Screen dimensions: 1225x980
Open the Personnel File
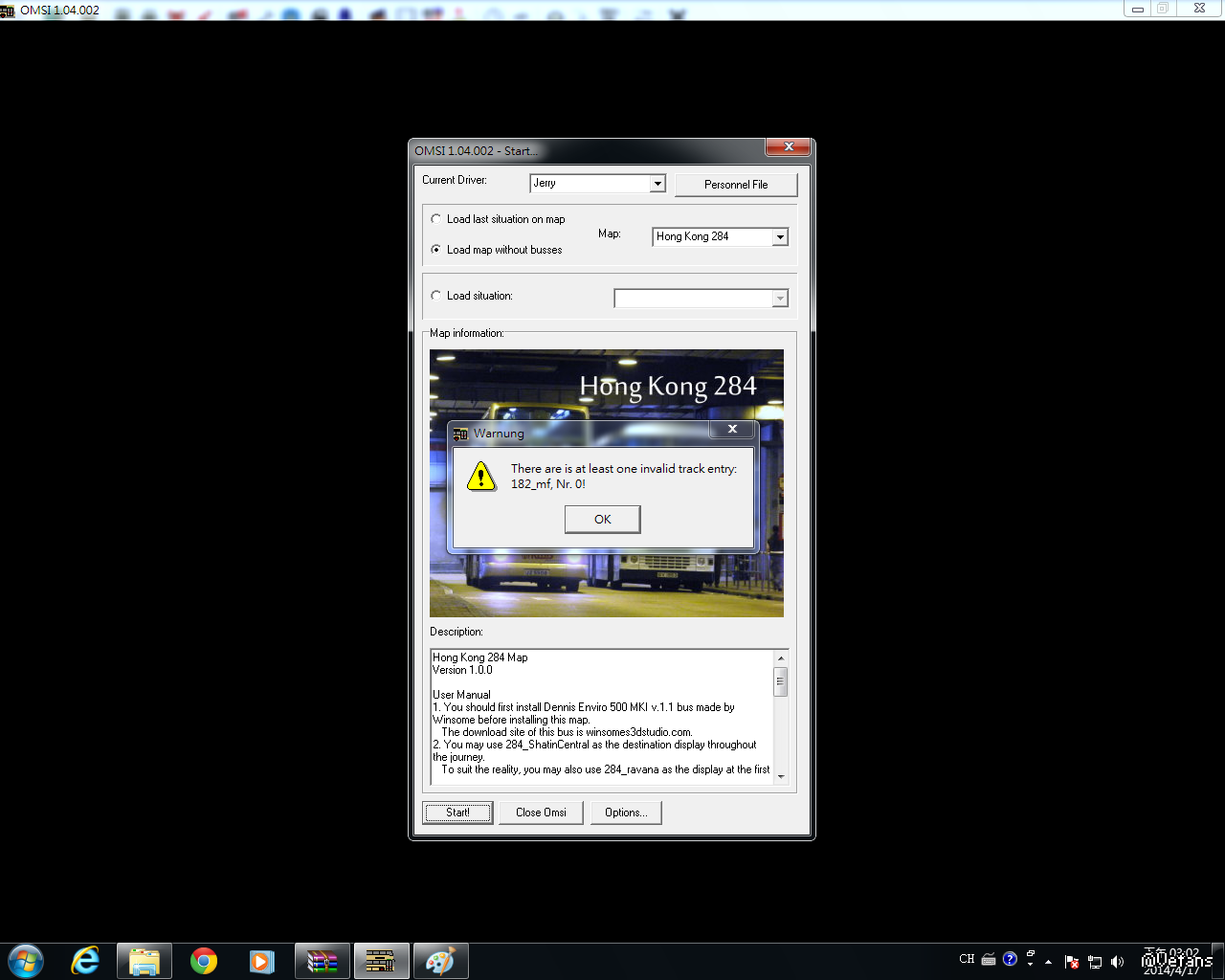tap(735, 185)
